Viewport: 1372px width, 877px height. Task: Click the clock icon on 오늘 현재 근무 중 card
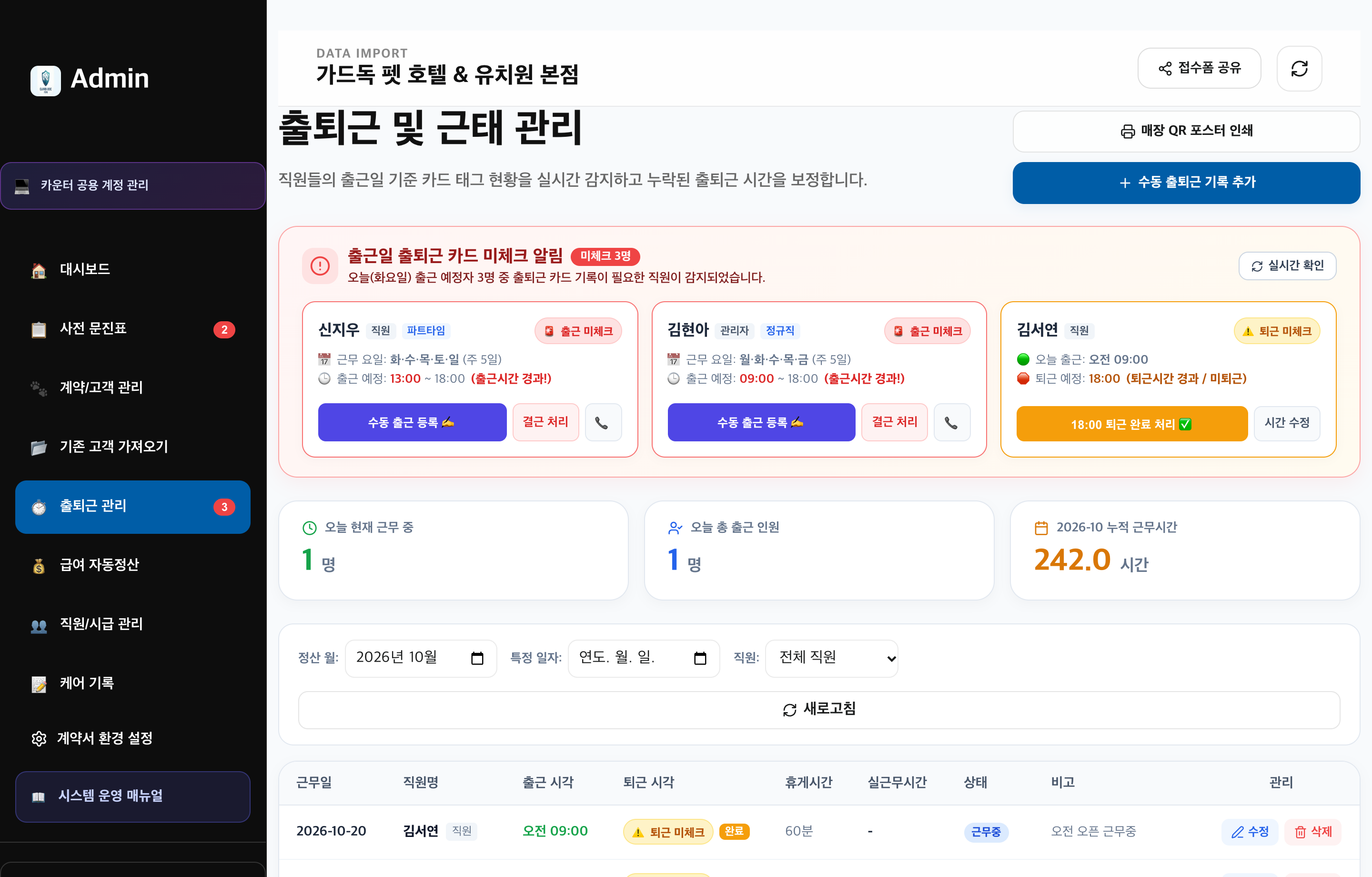point(309,528)
